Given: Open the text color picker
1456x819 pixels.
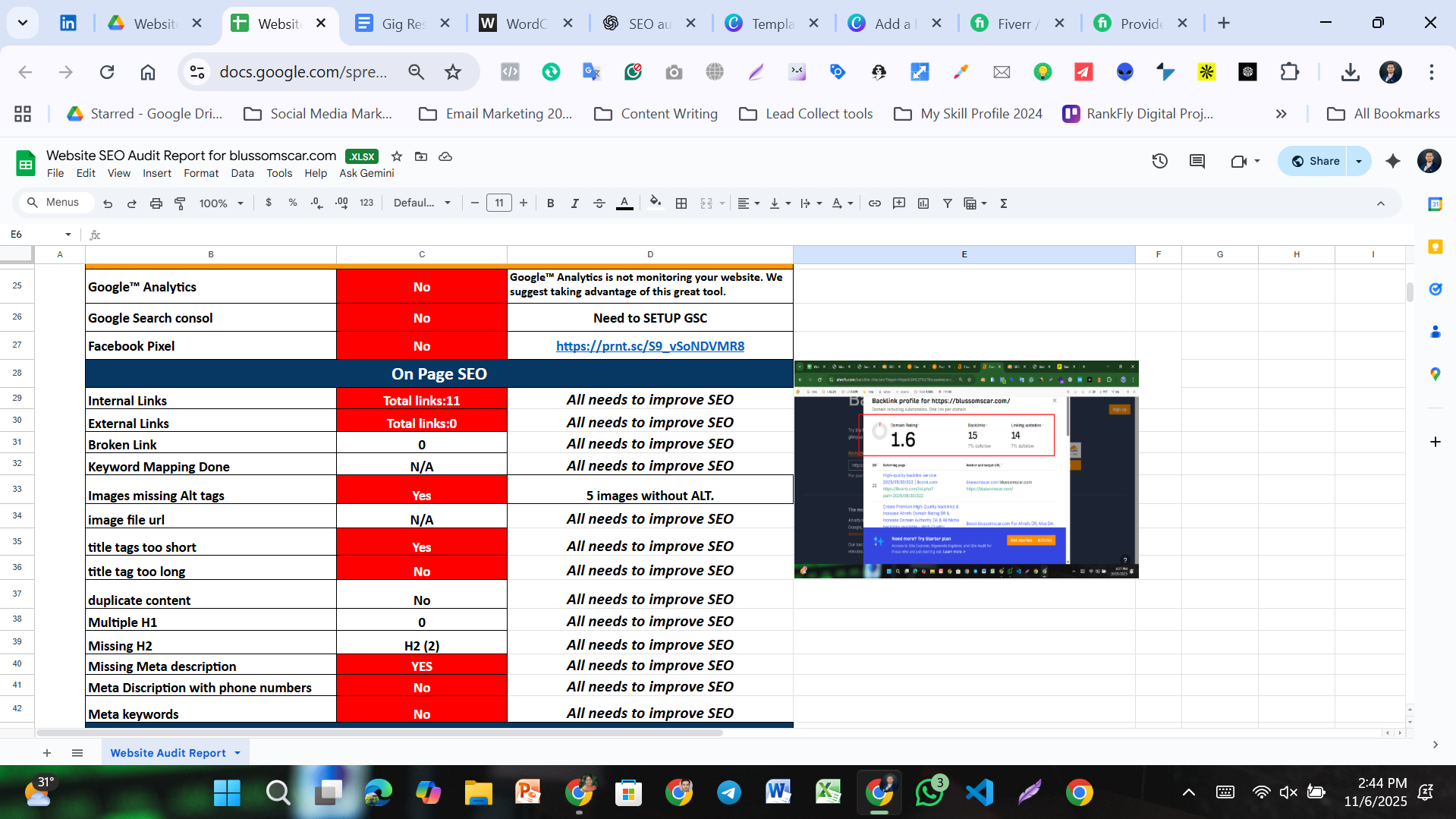Looking at the screenshot, I should point(624,203).
